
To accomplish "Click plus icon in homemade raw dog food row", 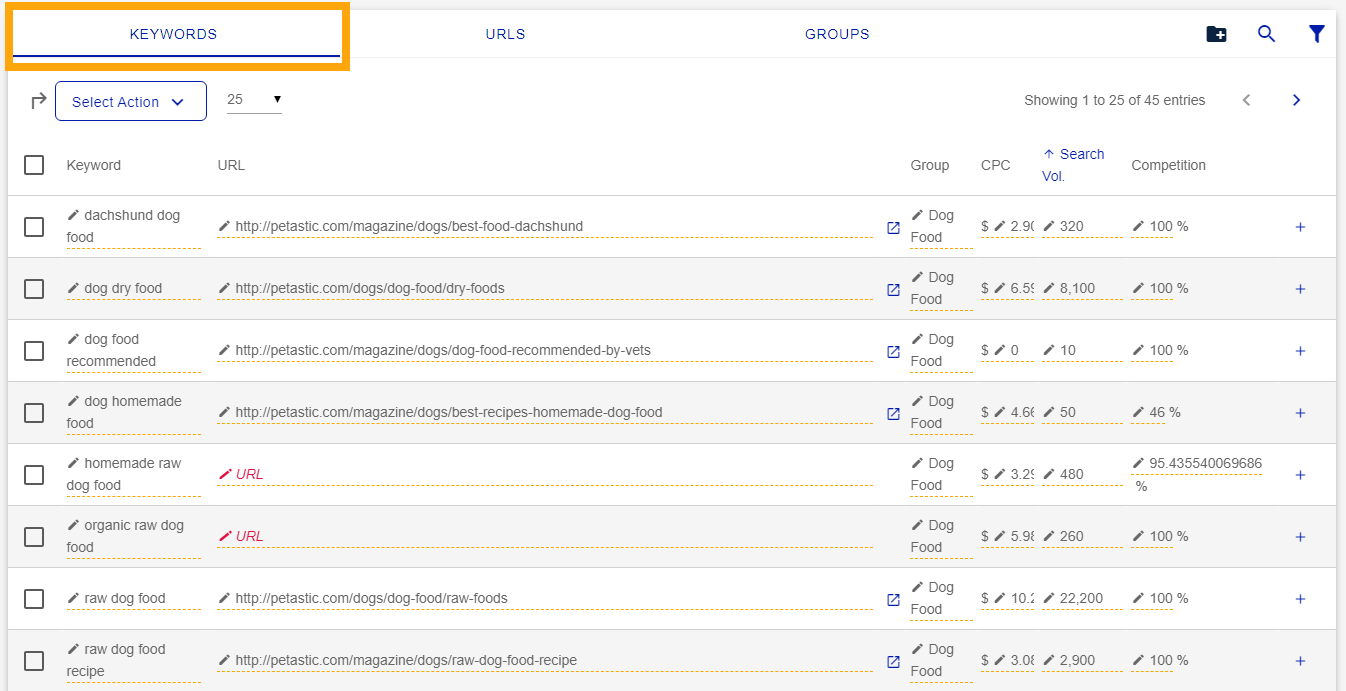I will click(1300, 475).
